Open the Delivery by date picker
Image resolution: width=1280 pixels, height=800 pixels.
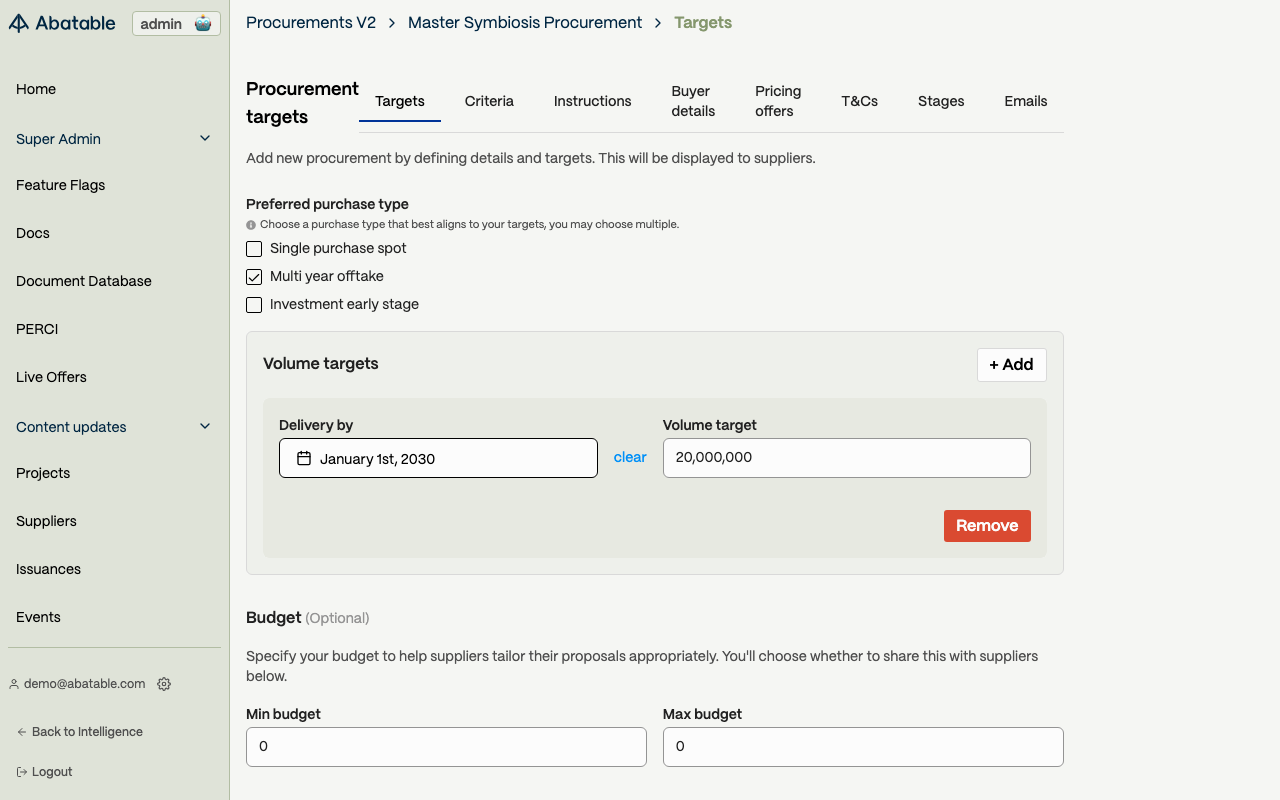pos(438,458)
